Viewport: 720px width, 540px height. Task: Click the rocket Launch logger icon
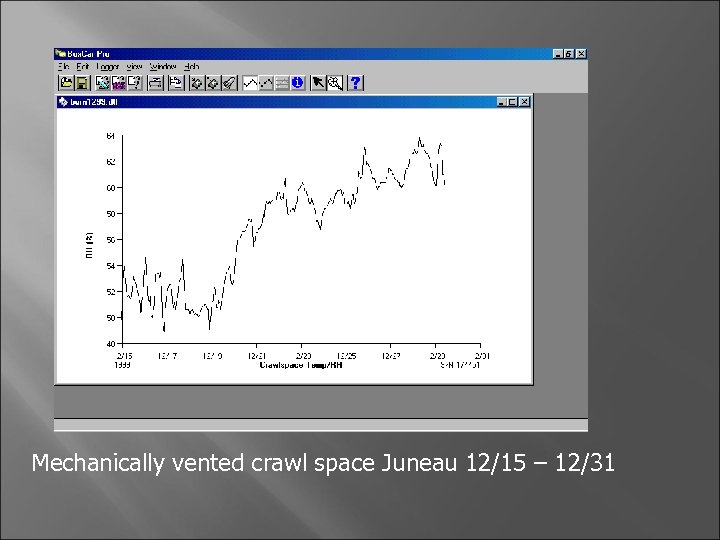[229, 83]
